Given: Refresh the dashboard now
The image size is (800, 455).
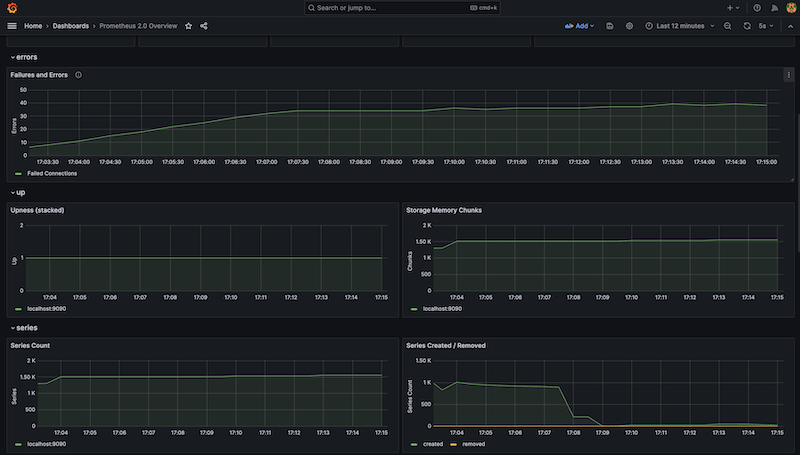Looking at the screenshot, I should point(747,26).
